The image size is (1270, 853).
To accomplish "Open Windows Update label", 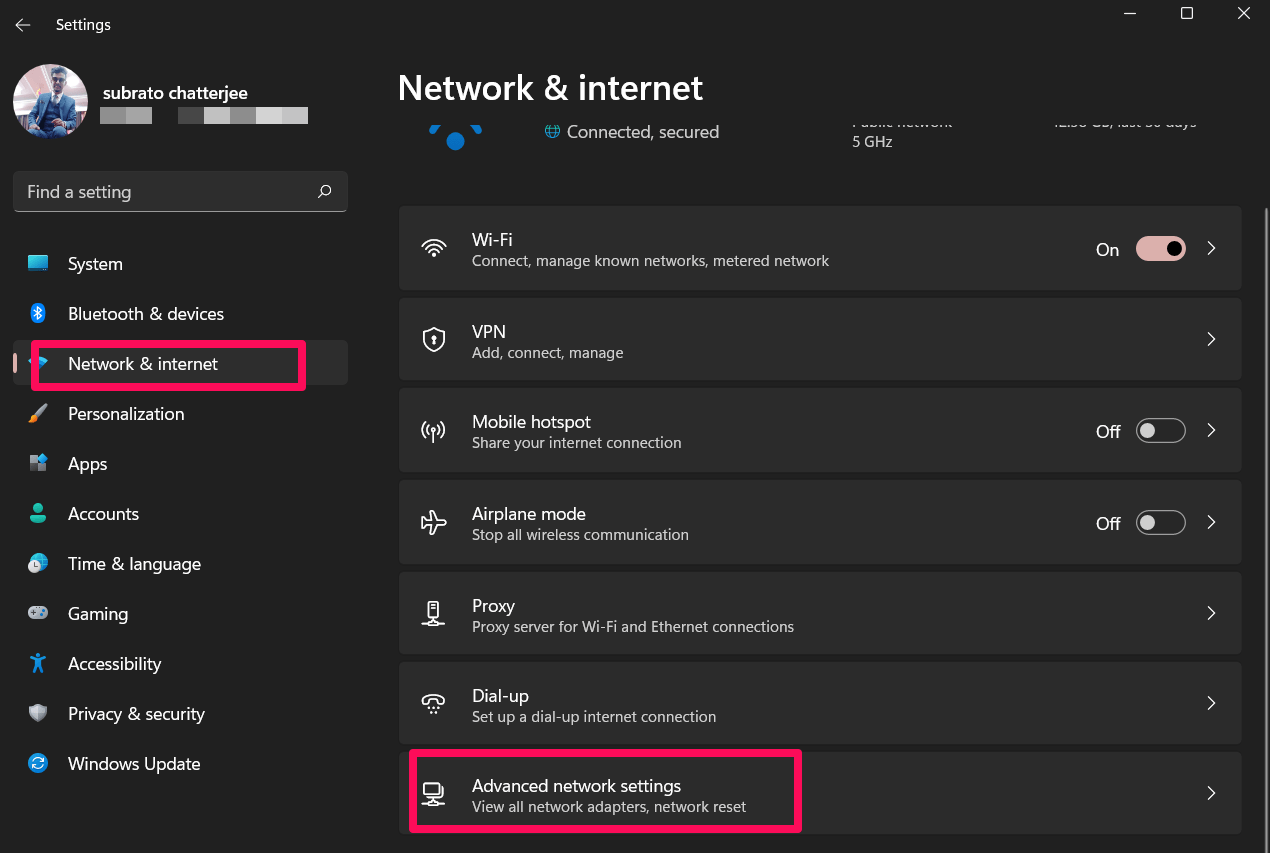I will click(134, 764).
